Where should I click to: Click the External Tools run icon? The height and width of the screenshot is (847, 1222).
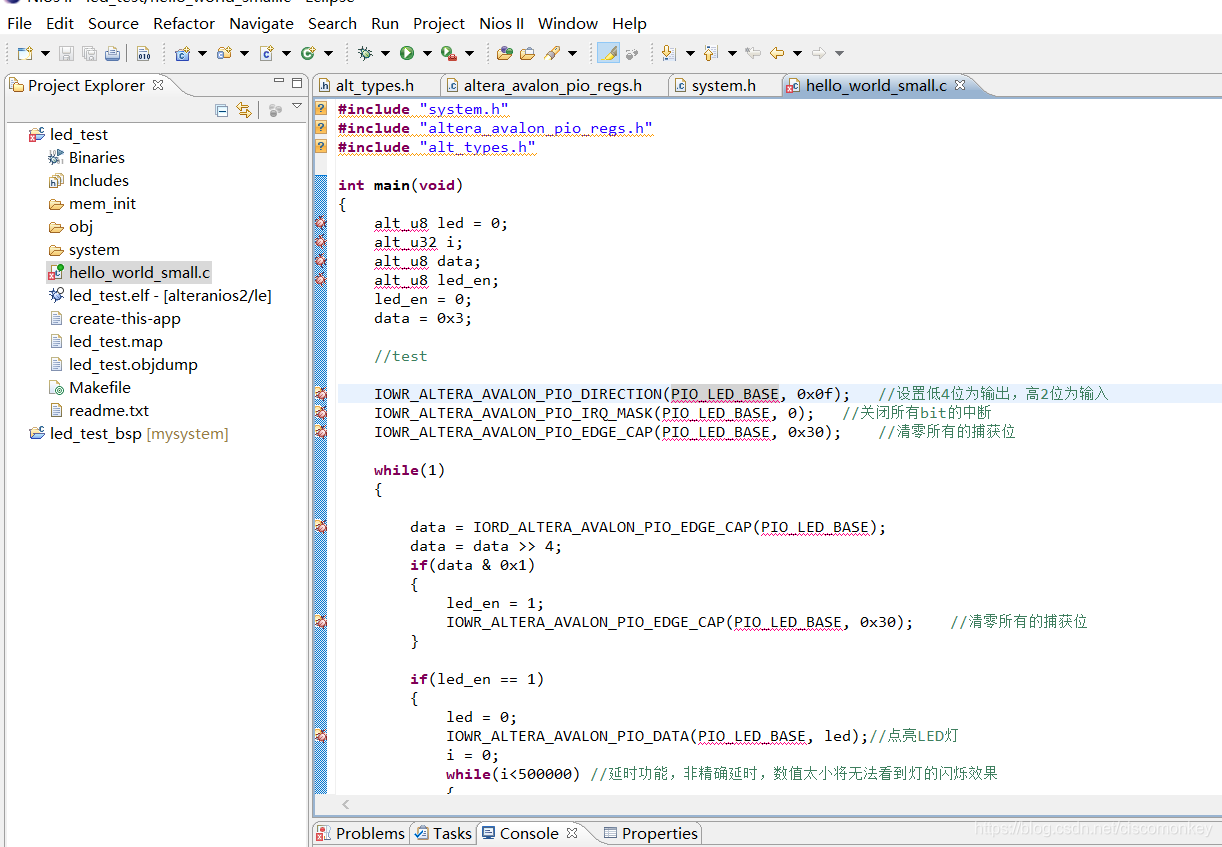click(x=449, y=53)
